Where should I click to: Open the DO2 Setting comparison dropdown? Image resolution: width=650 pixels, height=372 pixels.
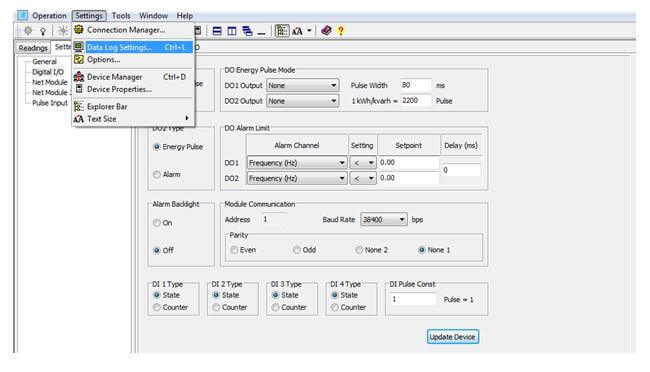tap(363, 178)
